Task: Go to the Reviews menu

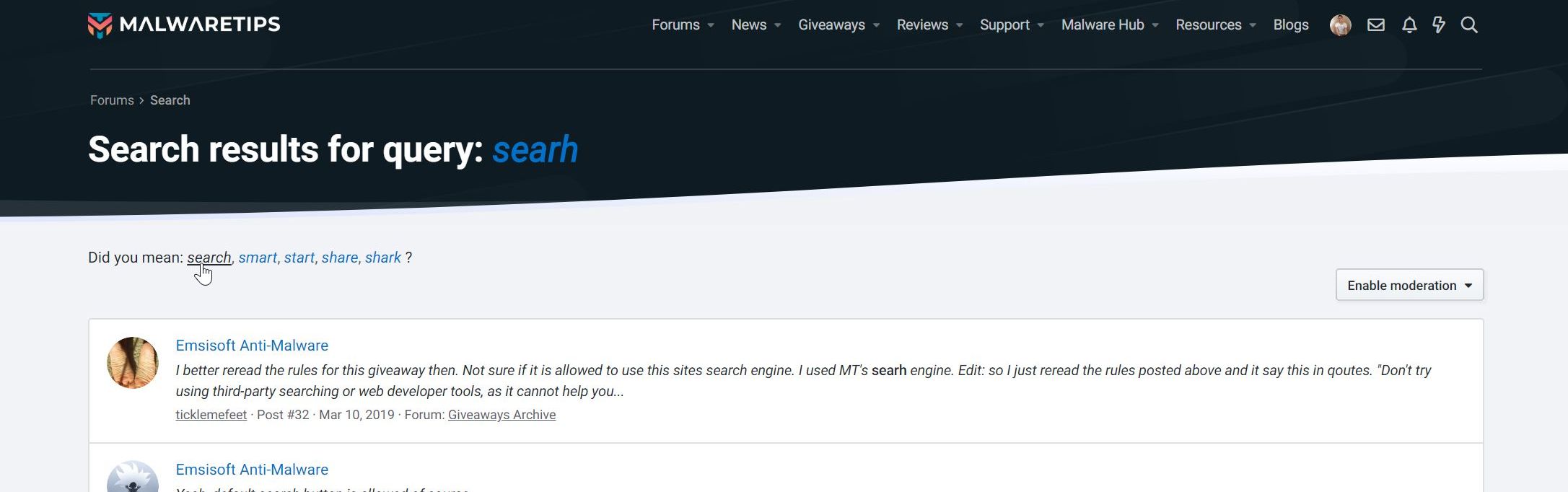Action: (x=921, y=25)
